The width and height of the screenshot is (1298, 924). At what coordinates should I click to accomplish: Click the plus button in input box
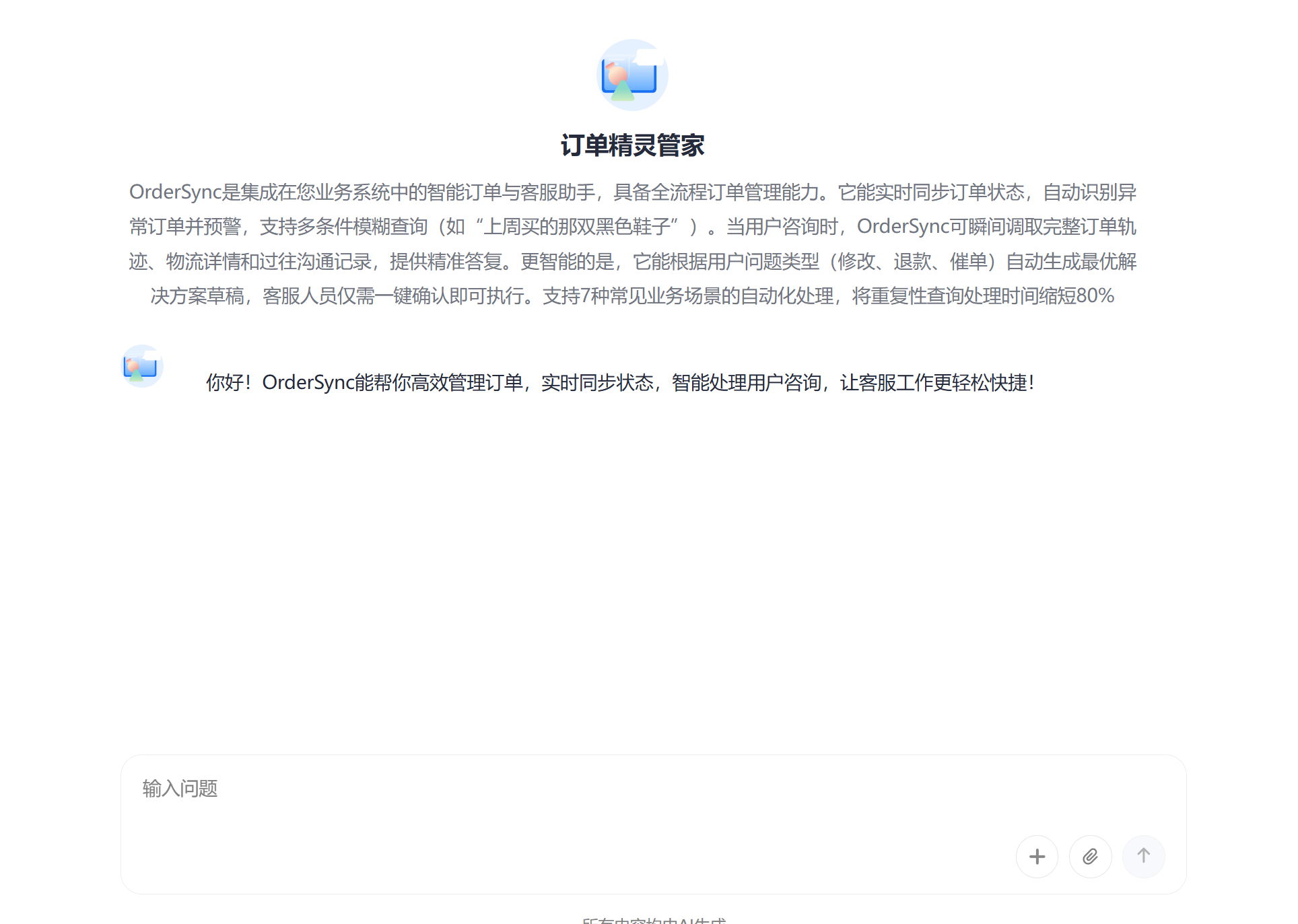click(1037, 856)
